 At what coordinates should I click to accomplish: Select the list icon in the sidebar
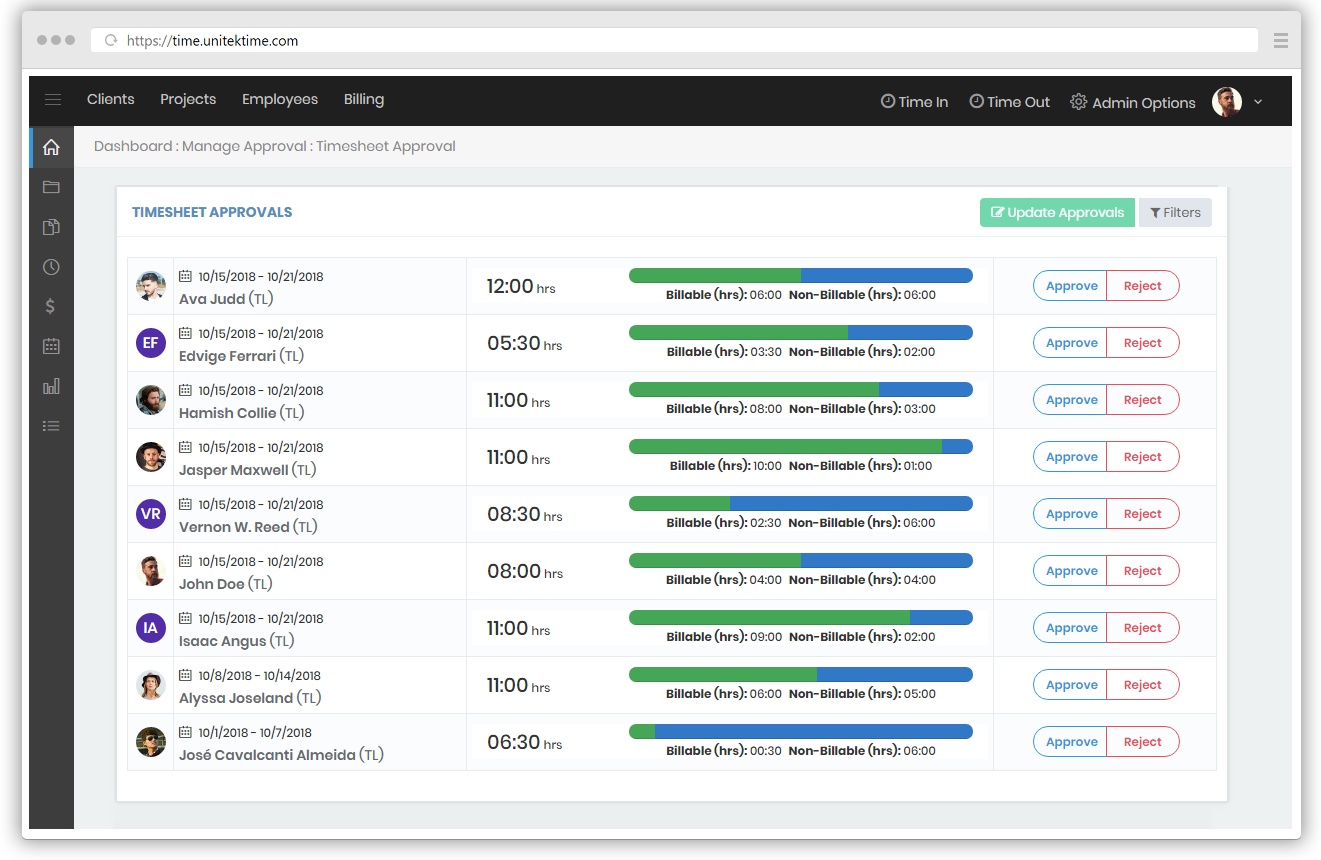click(x=51, y=426)
